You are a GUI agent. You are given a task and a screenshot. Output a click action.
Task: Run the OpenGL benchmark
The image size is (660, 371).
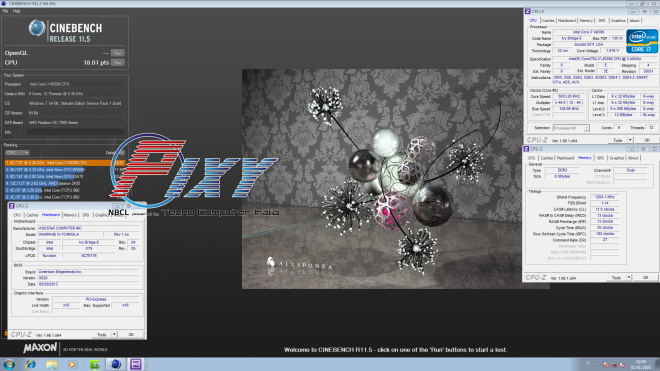tap(117, 53)
